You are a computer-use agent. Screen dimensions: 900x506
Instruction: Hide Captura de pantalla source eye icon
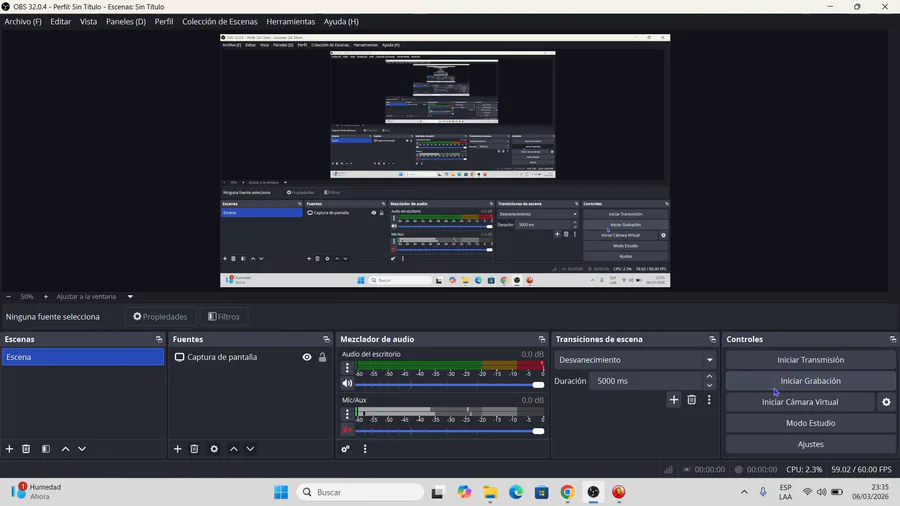(x=307, y=357)
